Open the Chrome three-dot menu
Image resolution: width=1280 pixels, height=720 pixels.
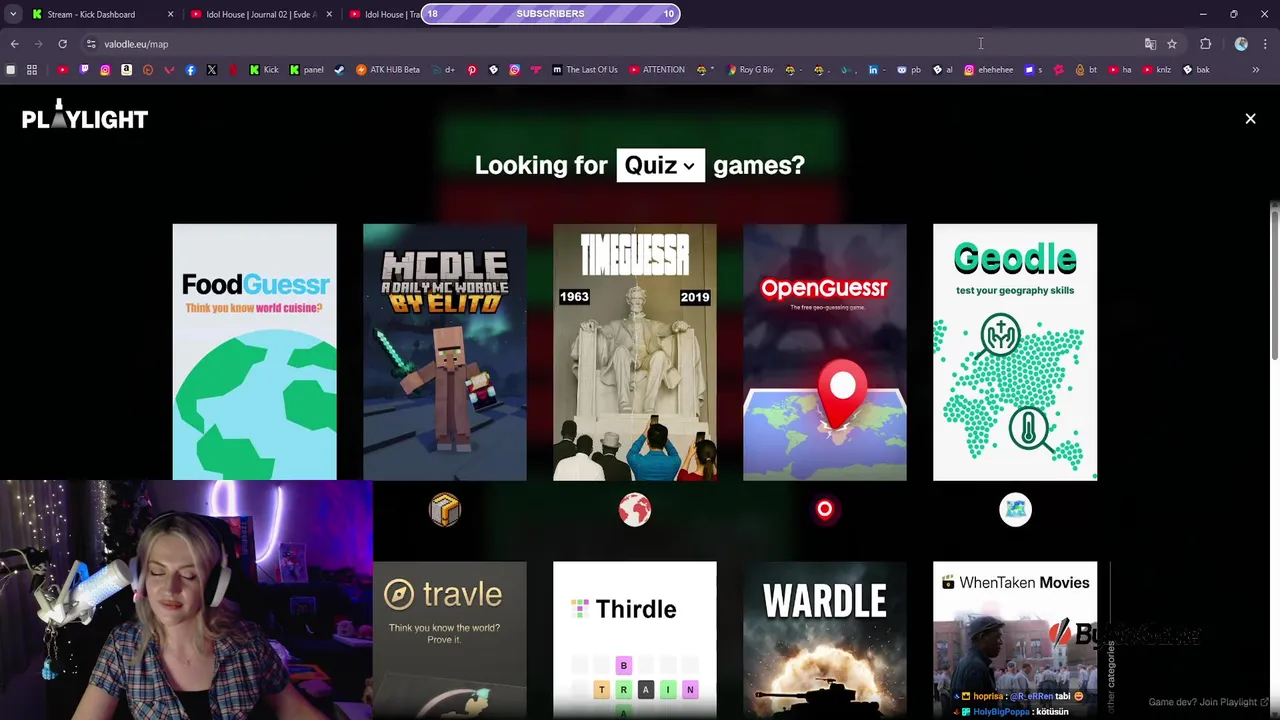[1266, 44]
